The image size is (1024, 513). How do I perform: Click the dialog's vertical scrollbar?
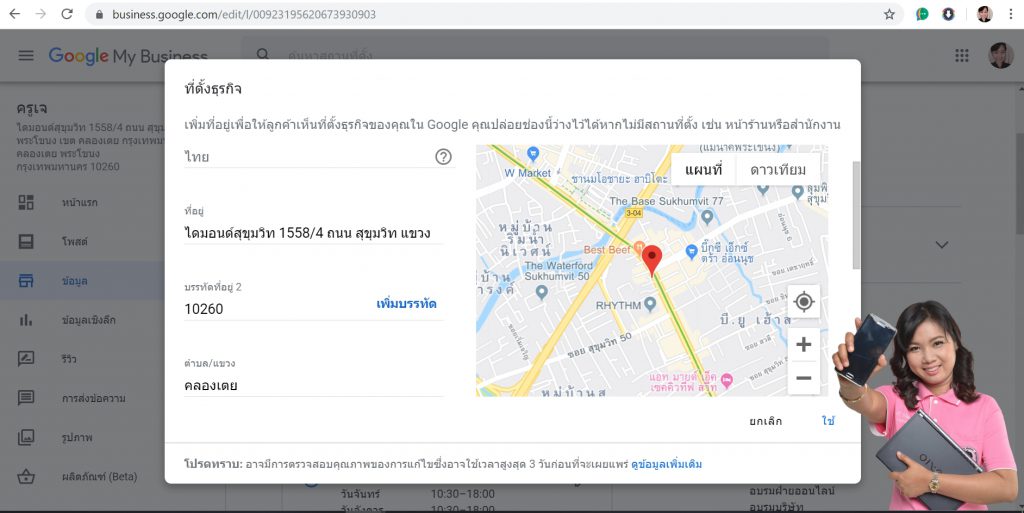[856, 215]
